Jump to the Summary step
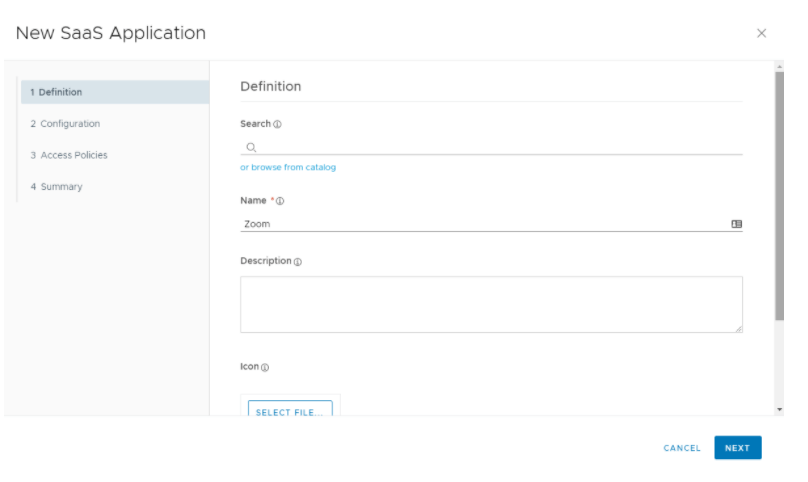This screenshot has height=482, width=808. tap(56, 187)
